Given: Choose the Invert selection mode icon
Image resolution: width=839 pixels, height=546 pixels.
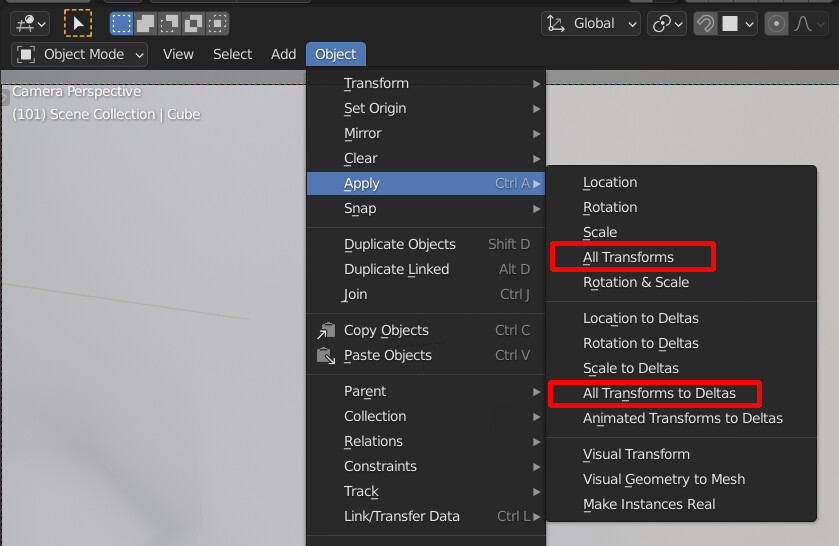Looking at the screenshot, I should point(194,24).
